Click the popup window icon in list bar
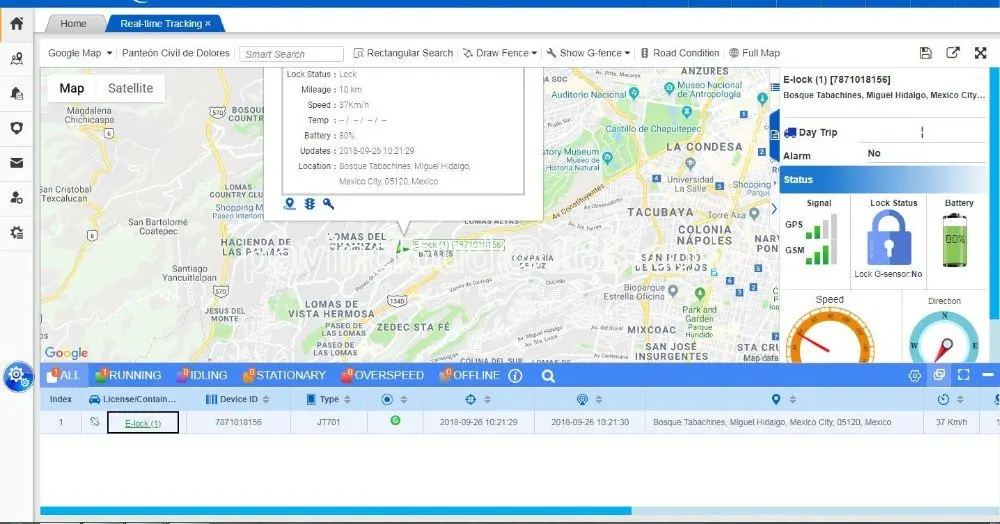Image resolution: width=1000 pixels, height=524 pixels. 939,375
